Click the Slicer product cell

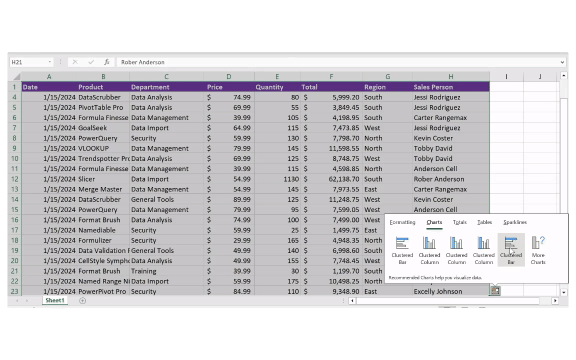103,179
